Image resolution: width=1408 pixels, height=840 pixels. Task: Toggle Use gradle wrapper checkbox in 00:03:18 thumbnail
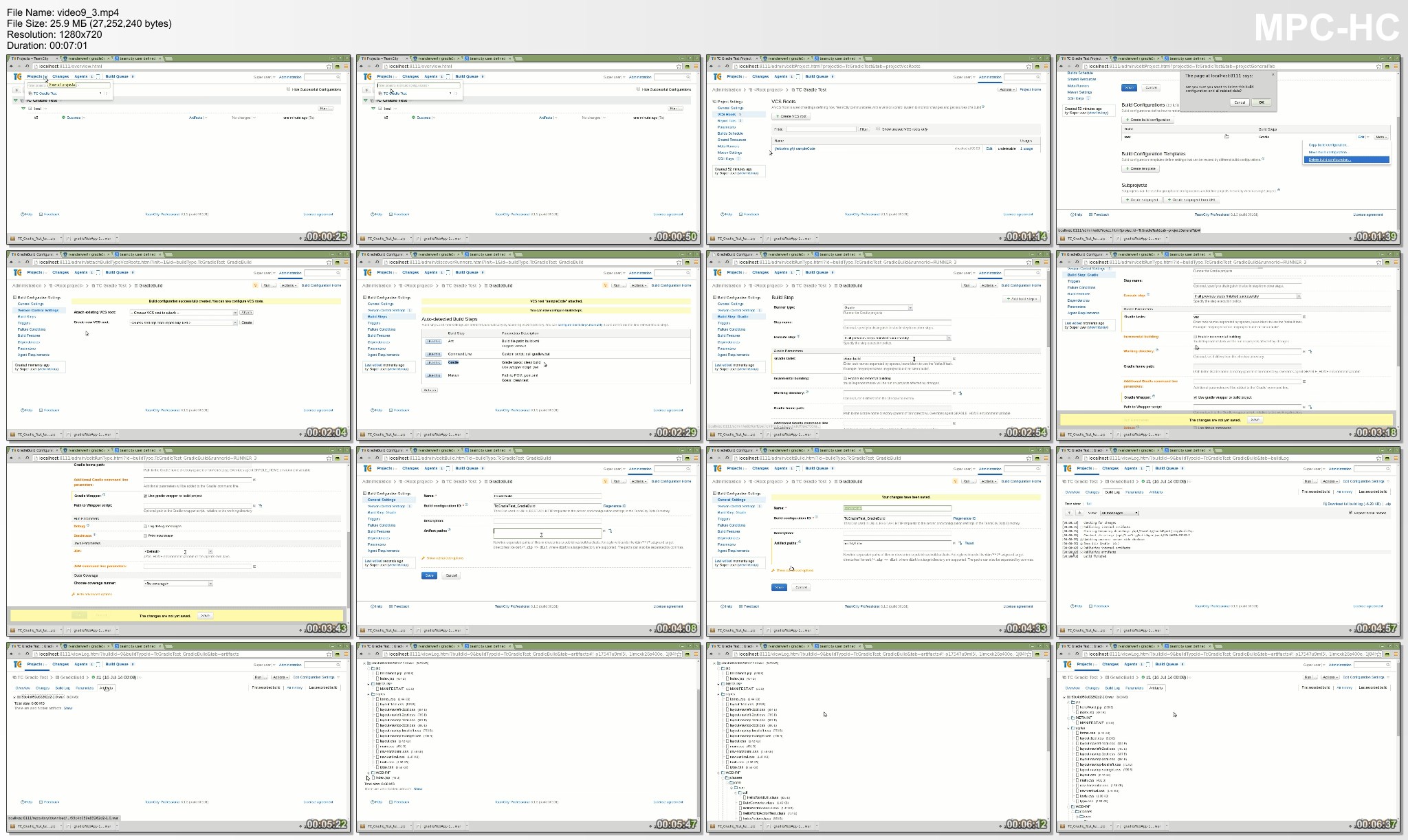pyautogui.click(x=1195, y=397)
